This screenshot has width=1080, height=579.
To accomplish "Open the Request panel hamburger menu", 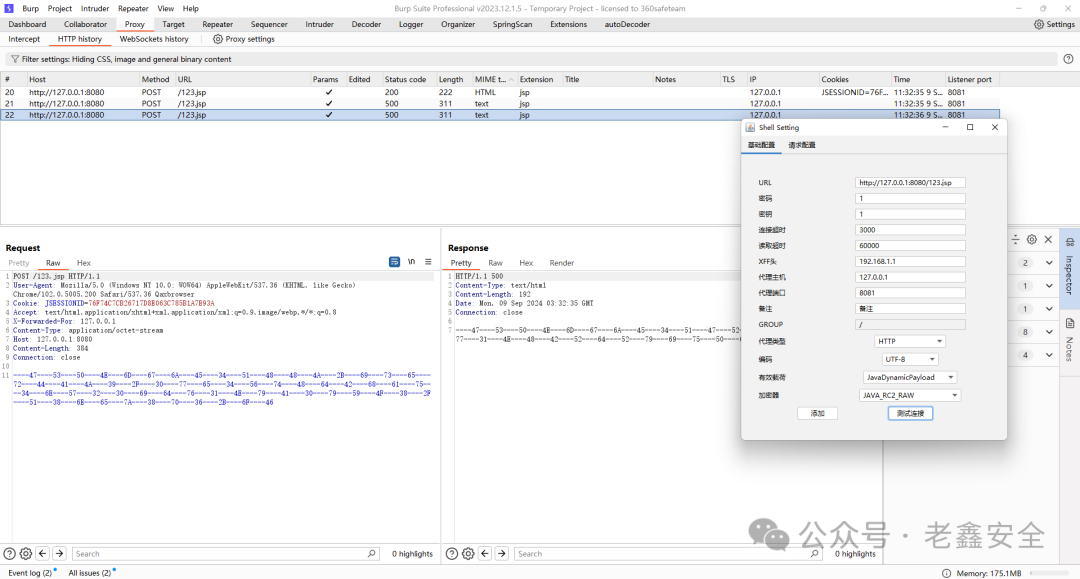I will coord(428,262).
